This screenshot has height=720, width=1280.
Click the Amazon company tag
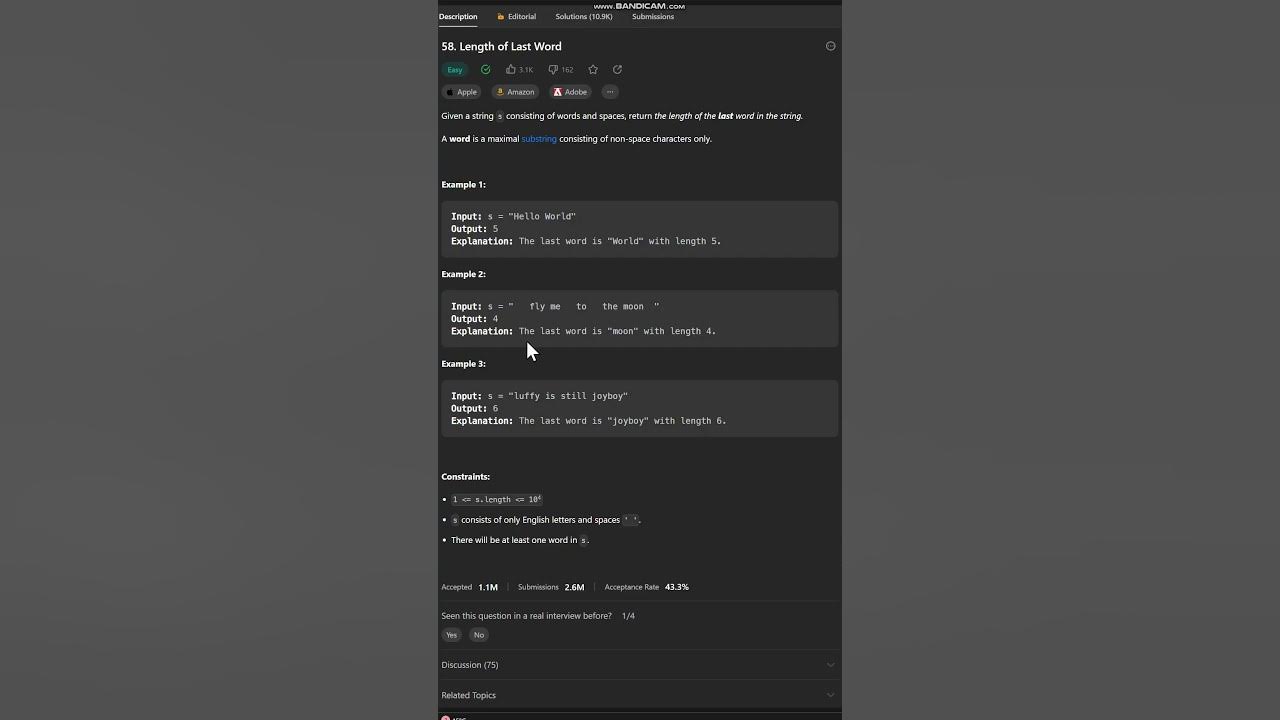(x=515, y=92)
